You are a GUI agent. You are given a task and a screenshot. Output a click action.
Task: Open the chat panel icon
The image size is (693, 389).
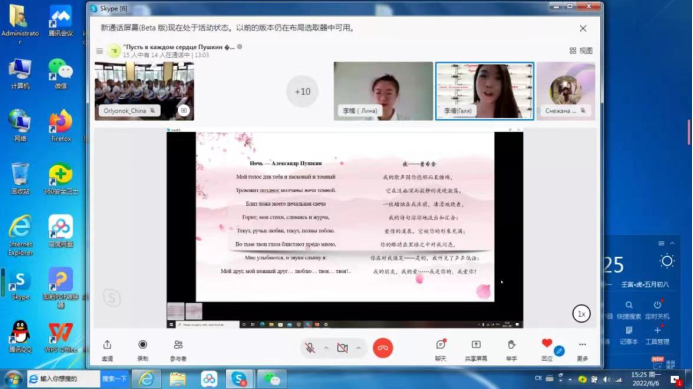click(x=441, y=344)
